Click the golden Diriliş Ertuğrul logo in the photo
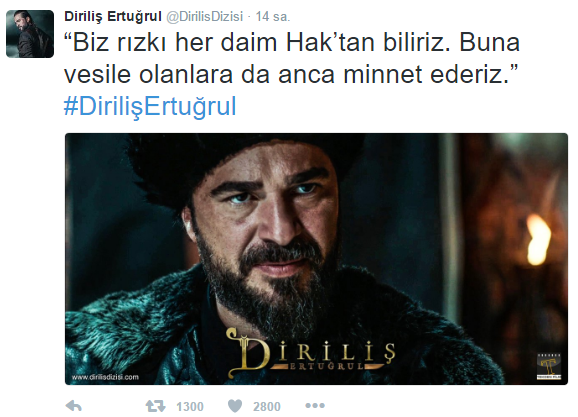The height and width of the screenshot is (417, 578). click(310, 353)
